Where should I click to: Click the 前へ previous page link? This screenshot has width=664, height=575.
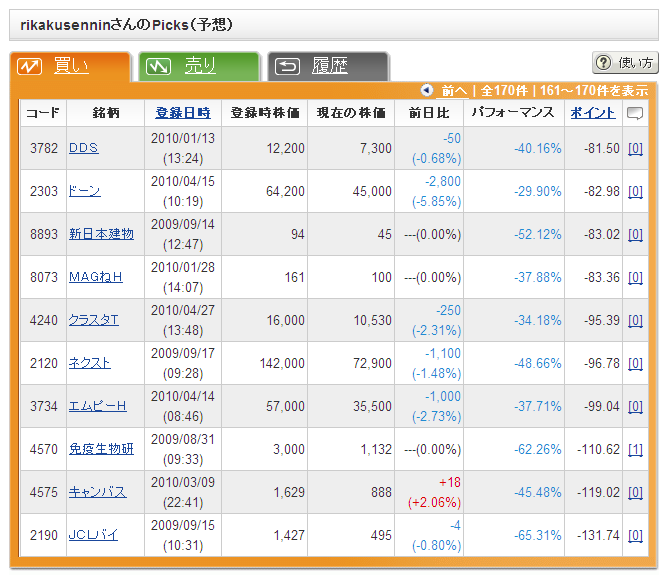453,90
